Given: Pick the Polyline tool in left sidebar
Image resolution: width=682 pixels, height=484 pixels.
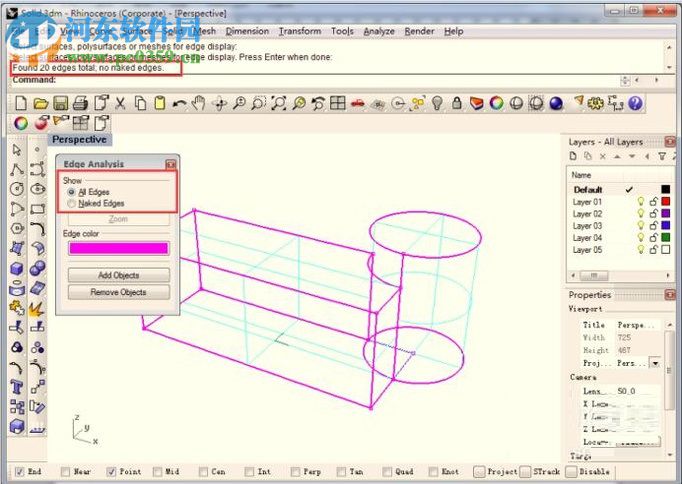Looking at the screenshot, I should 17,170.
